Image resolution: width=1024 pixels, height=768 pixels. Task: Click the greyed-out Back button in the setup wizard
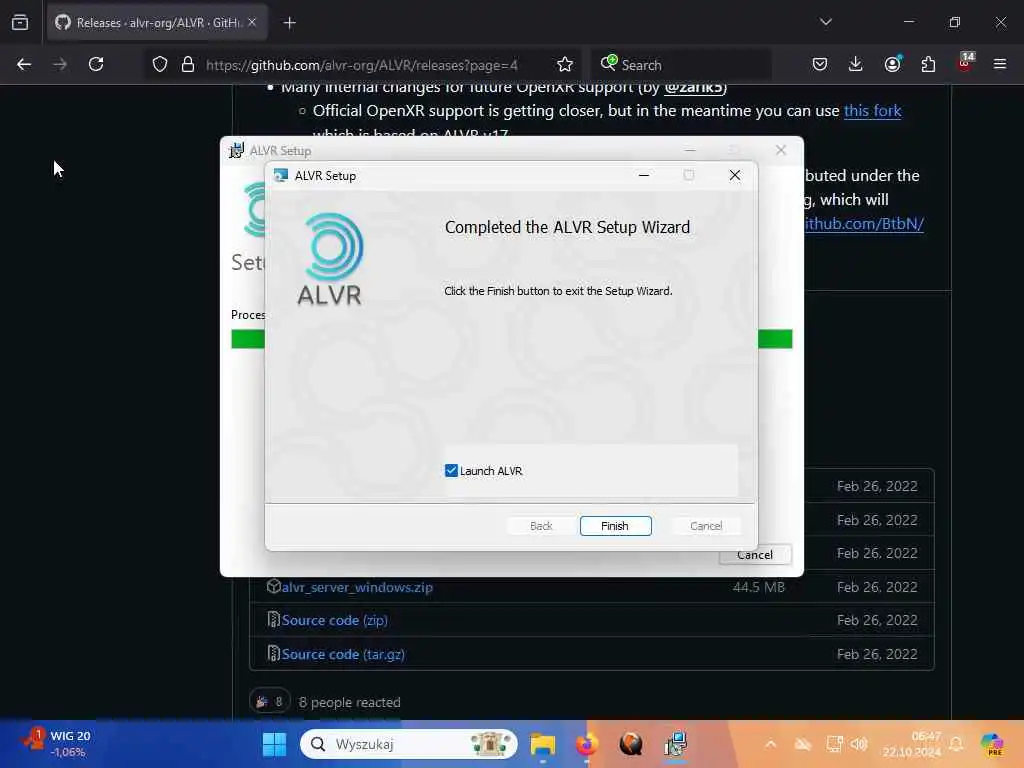pyautogui.click(x=541, y=526)
